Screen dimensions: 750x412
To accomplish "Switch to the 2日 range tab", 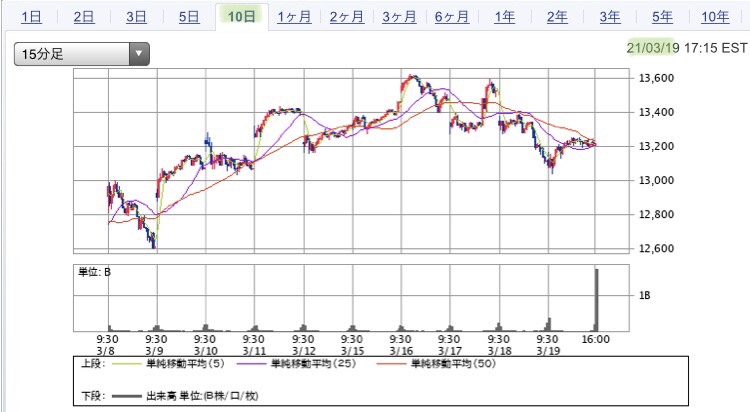I will pyautogui.click(x=84, y=17).
